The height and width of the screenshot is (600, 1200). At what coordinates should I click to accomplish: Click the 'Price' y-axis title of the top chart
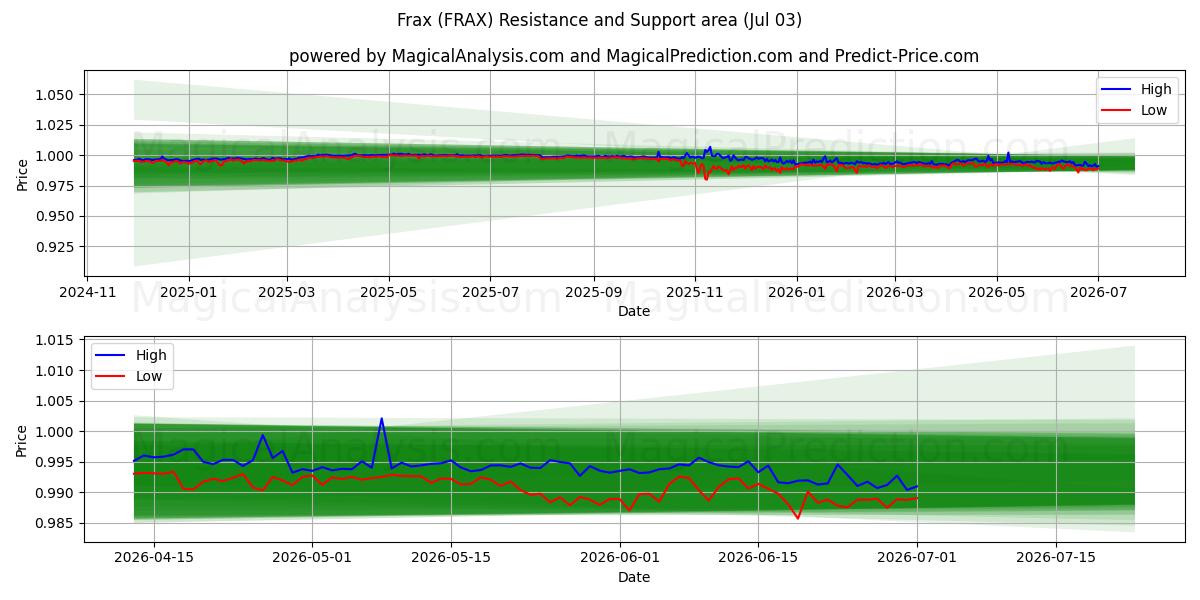pos(22,174)
